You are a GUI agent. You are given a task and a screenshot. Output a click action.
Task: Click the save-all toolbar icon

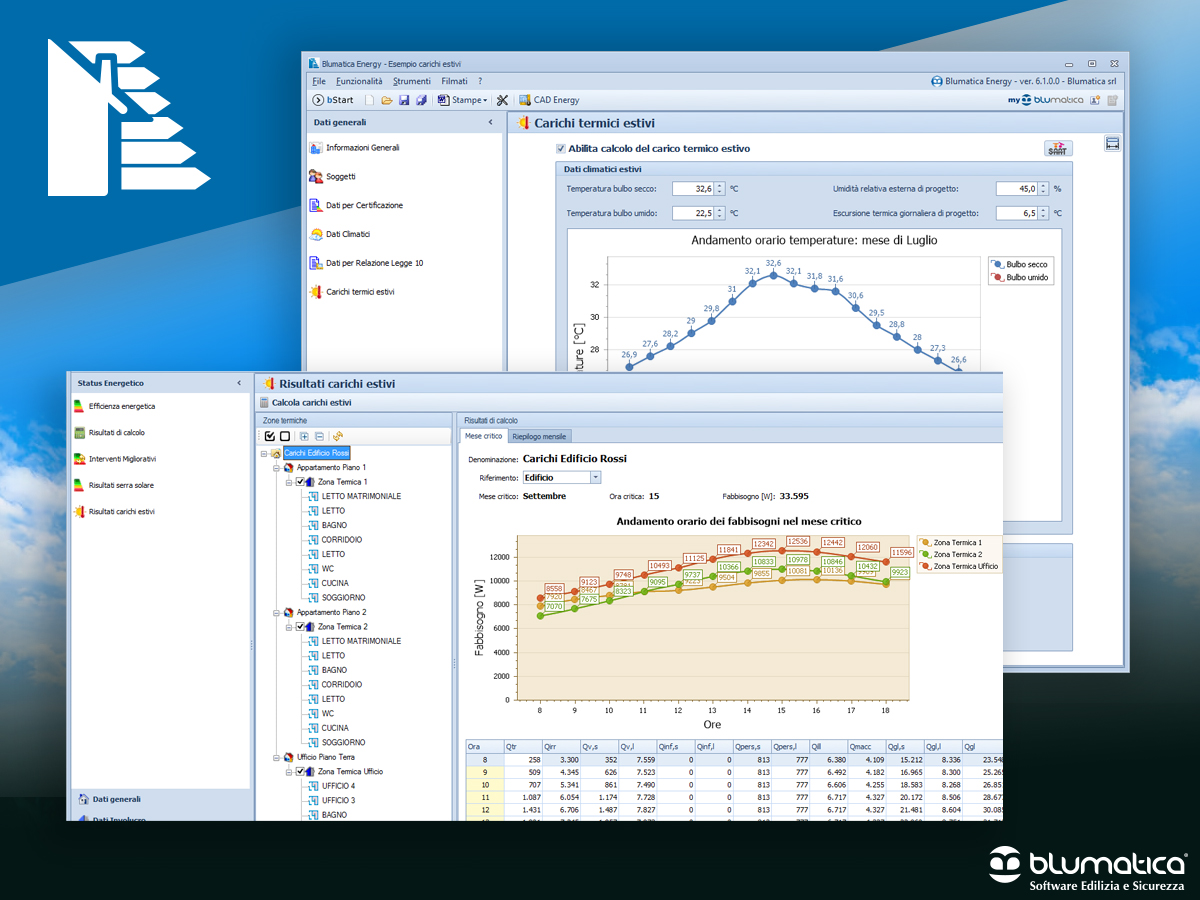(421, 100)
